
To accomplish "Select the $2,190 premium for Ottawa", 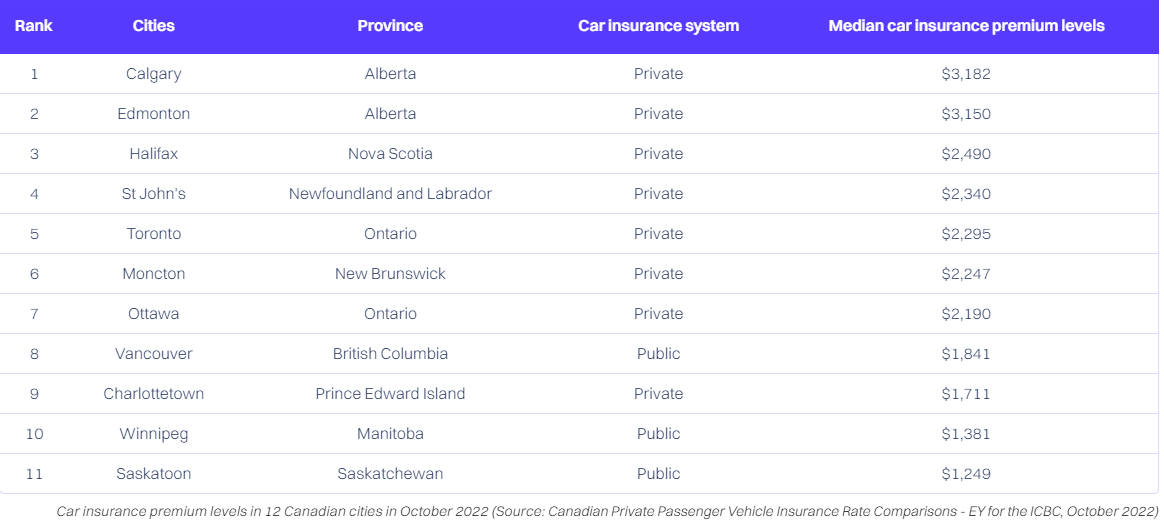I will coord(967,315).
